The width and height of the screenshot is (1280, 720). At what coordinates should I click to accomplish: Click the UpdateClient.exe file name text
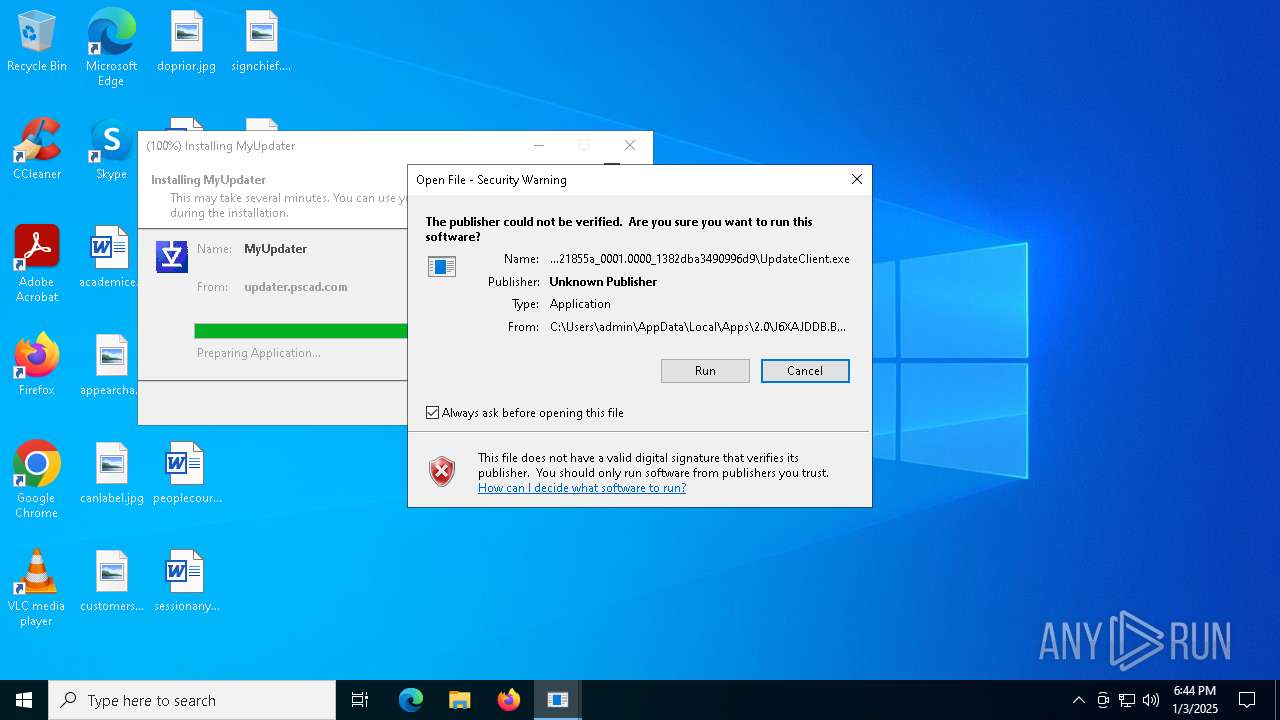coord(700,259)
